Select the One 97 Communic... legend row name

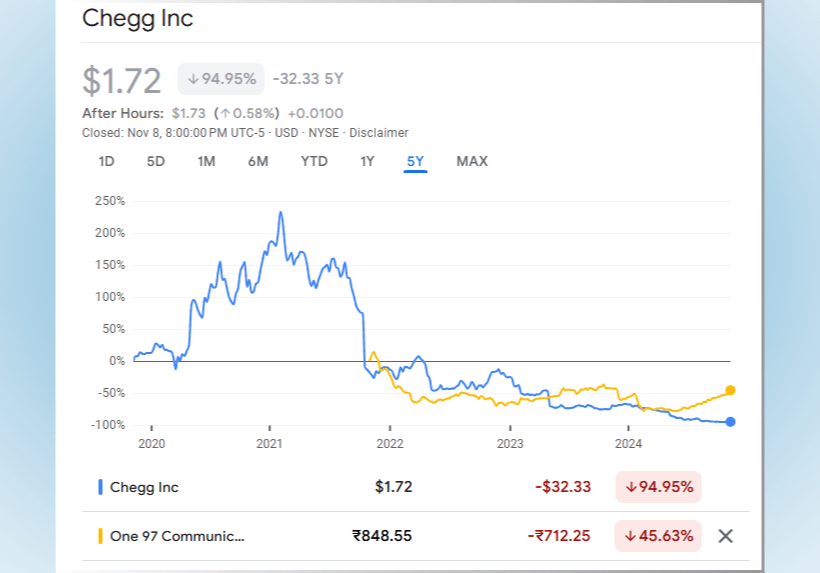click(177, 536)
